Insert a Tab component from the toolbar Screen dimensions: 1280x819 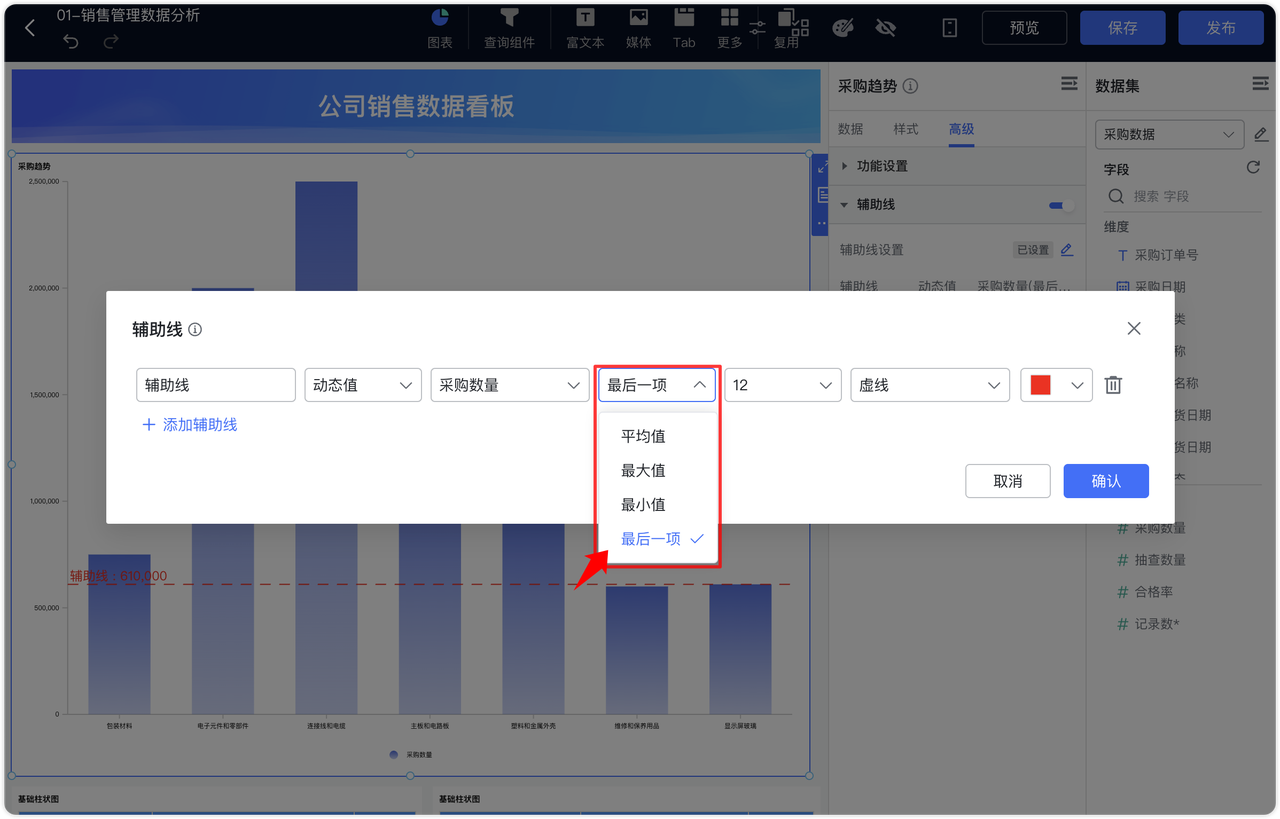click(684, 27)
